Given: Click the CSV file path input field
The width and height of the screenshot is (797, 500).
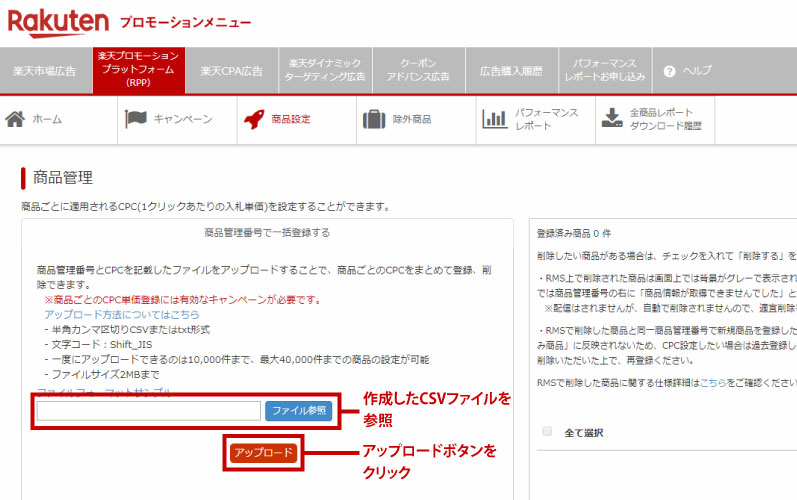Looking at the screenshot, I should 148,411.
